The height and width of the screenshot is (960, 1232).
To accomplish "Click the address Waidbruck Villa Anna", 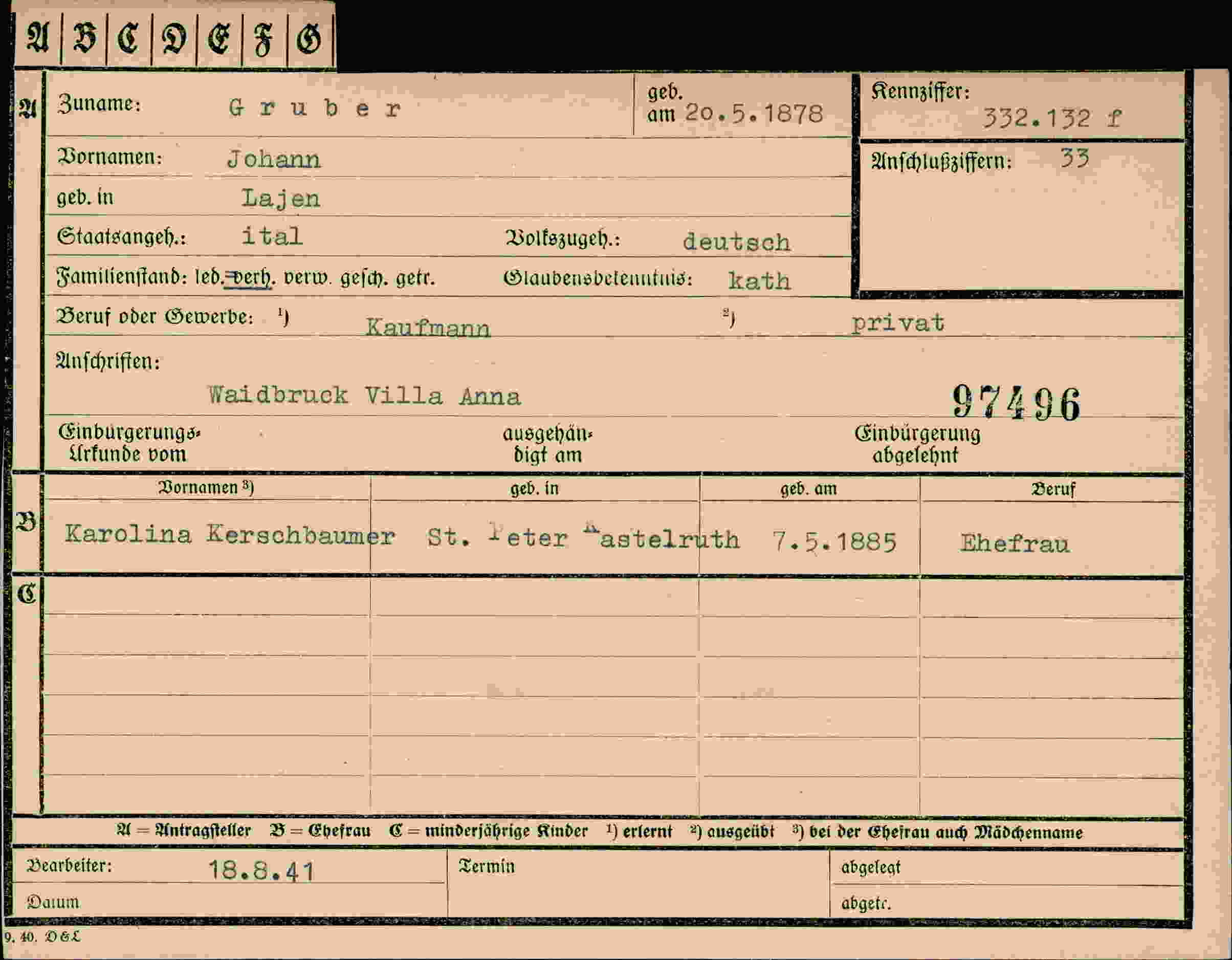I will click(x=364, y=396).
